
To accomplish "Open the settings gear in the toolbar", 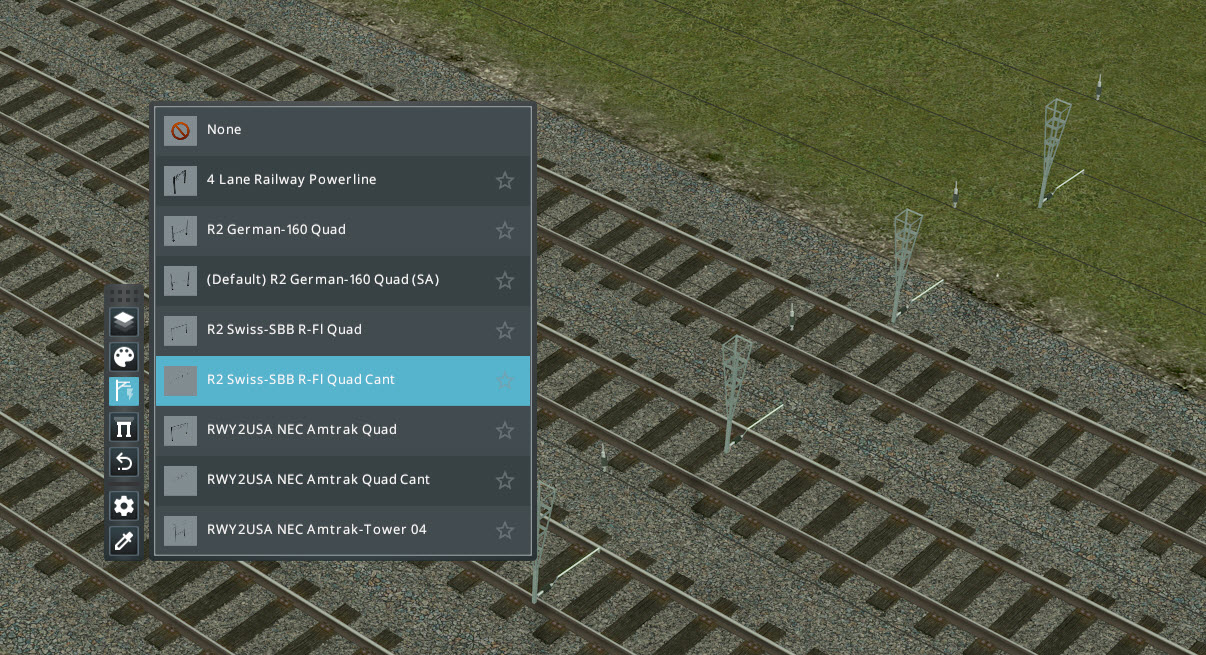I will [123, 506].
